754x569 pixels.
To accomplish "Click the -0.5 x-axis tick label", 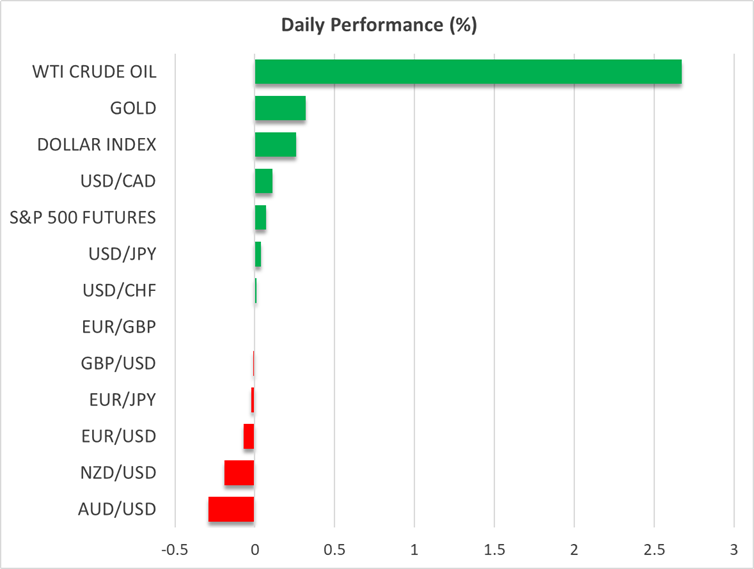I will (174, 551).
